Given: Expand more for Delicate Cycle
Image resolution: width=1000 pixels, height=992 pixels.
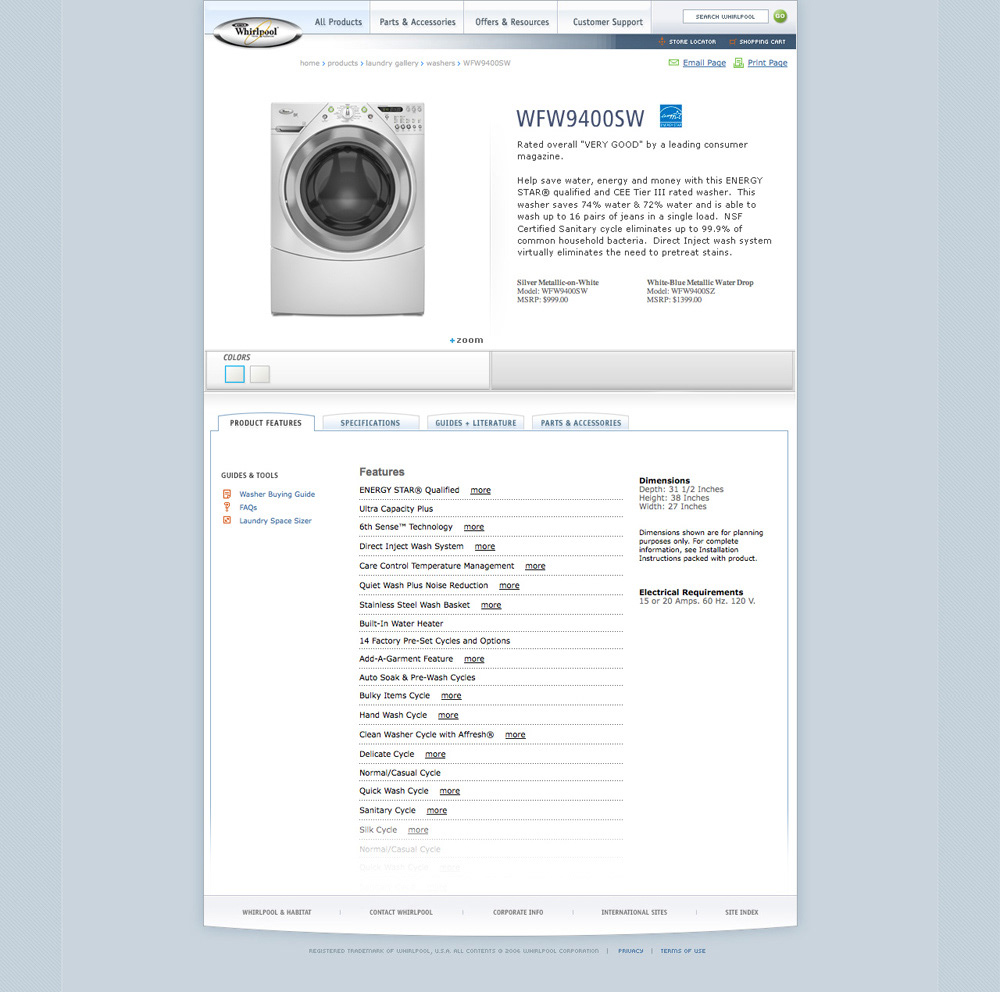Looking at the screenshot, I should click(x=436, y=754).
